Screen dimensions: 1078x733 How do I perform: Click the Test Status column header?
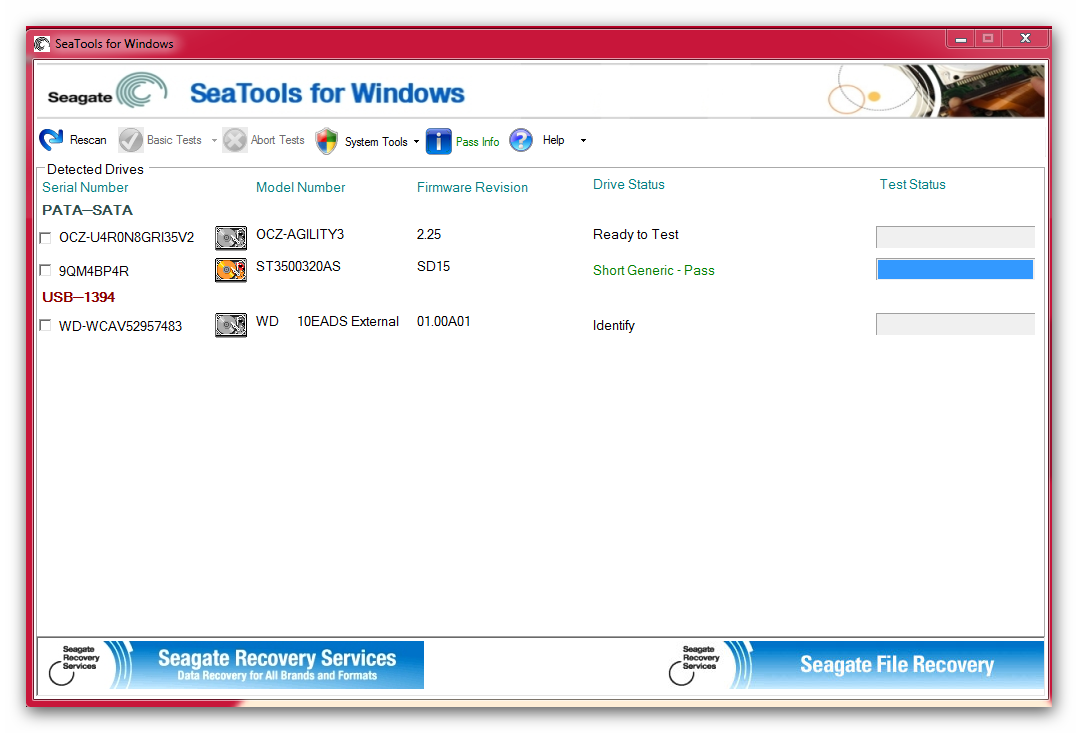(x=912, y=184)
